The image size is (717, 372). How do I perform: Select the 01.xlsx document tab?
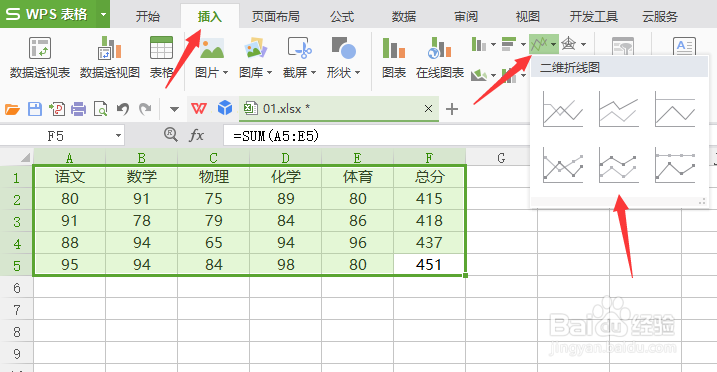pos(338,109)
